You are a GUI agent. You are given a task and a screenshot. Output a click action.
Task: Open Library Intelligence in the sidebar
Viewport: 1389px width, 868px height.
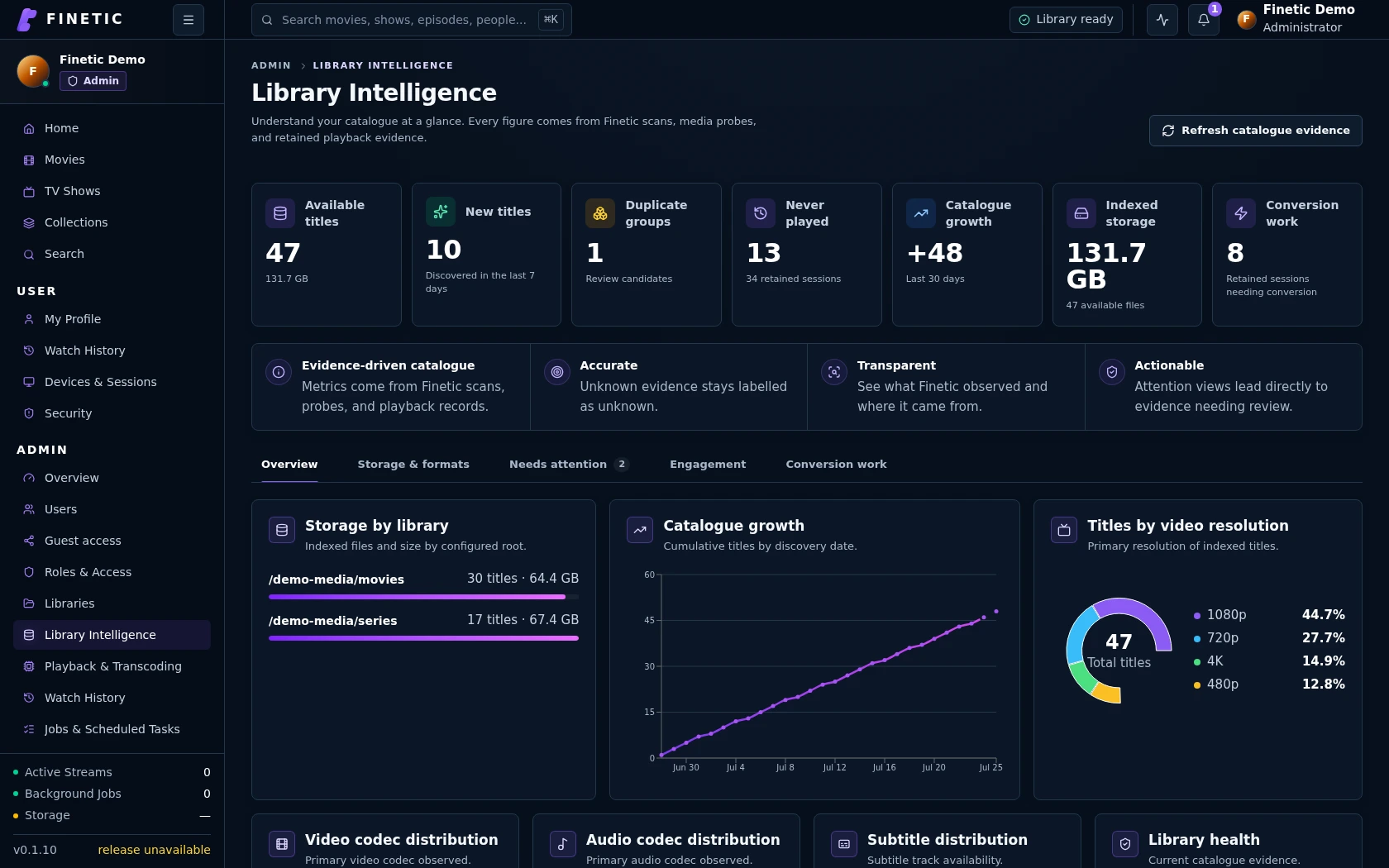click(112, 635)
